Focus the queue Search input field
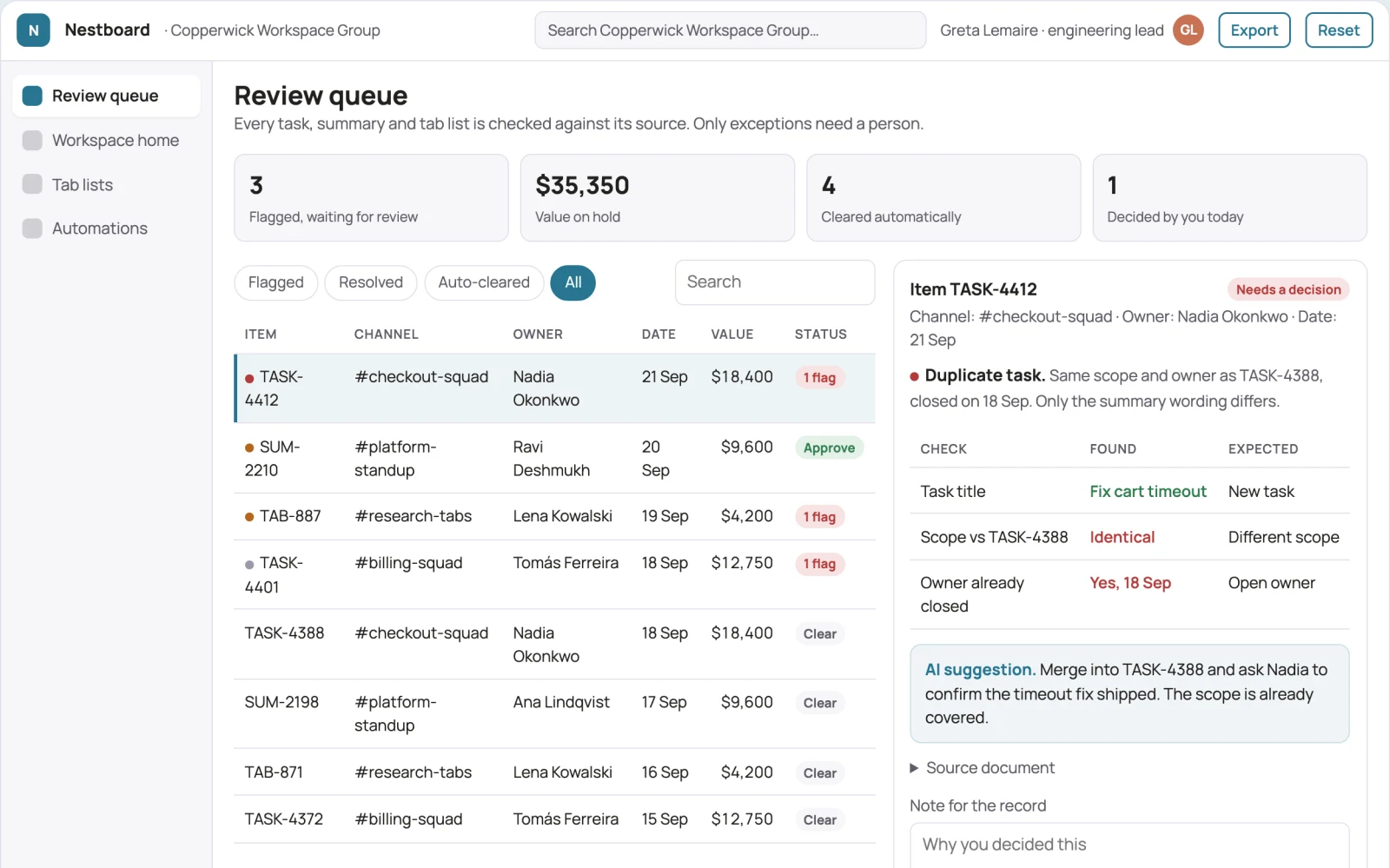Image resolution: width=1390 pixels, height=868 pixels. [774, 282]
